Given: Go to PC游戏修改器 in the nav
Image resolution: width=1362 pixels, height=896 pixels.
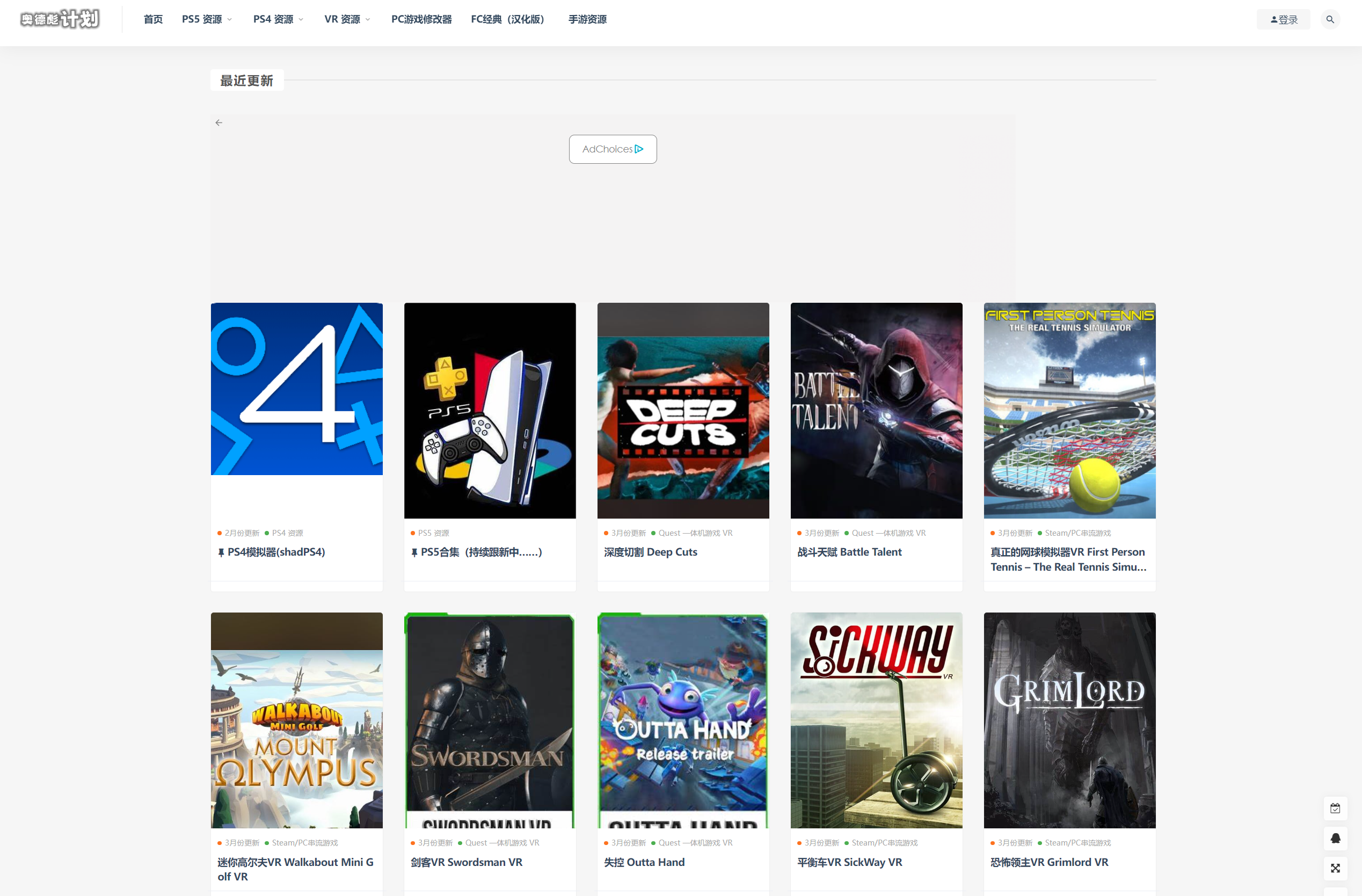Looking at the screenshot, I should (421, 19).
